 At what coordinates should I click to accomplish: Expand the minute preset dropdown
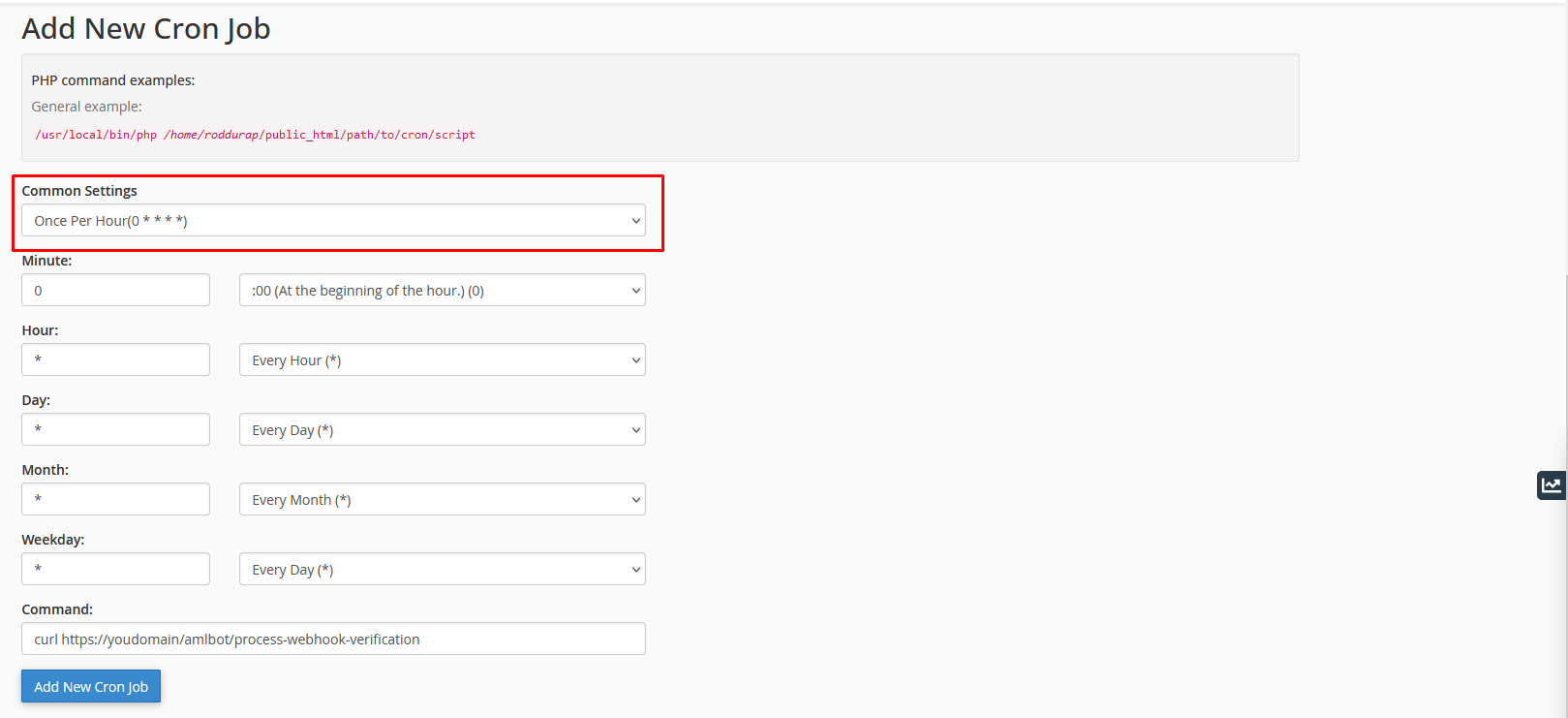point(442,291)
